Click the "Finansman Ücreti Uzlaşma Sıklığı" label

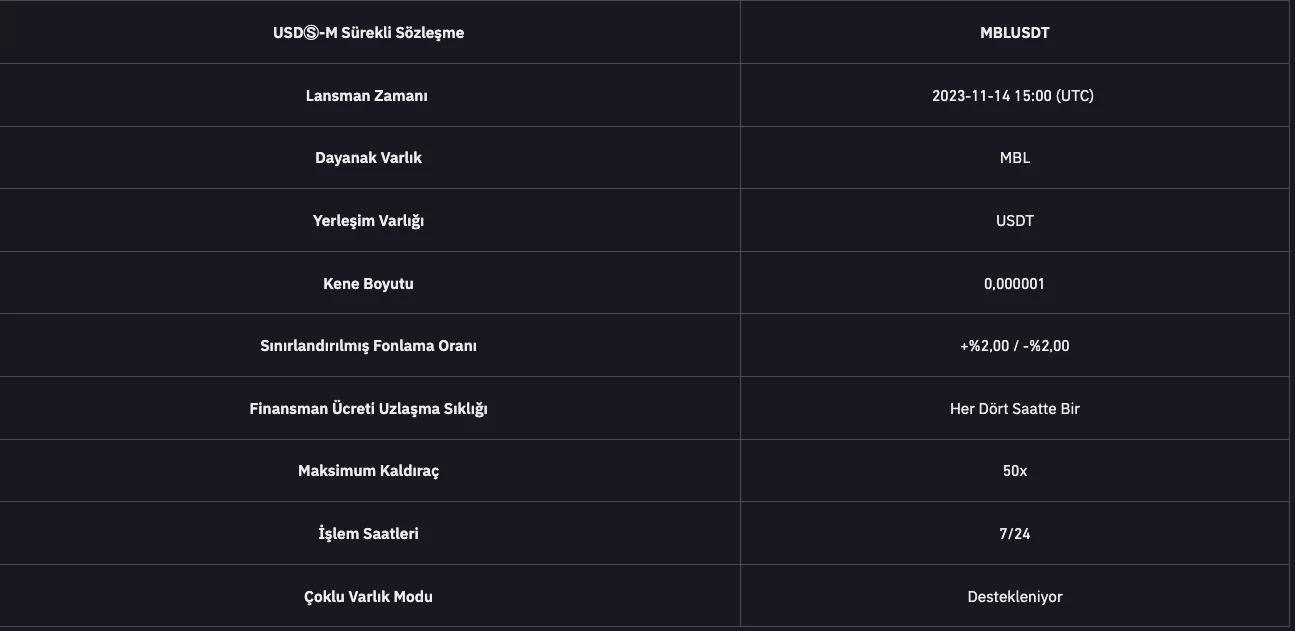click(x=368, y=409)
